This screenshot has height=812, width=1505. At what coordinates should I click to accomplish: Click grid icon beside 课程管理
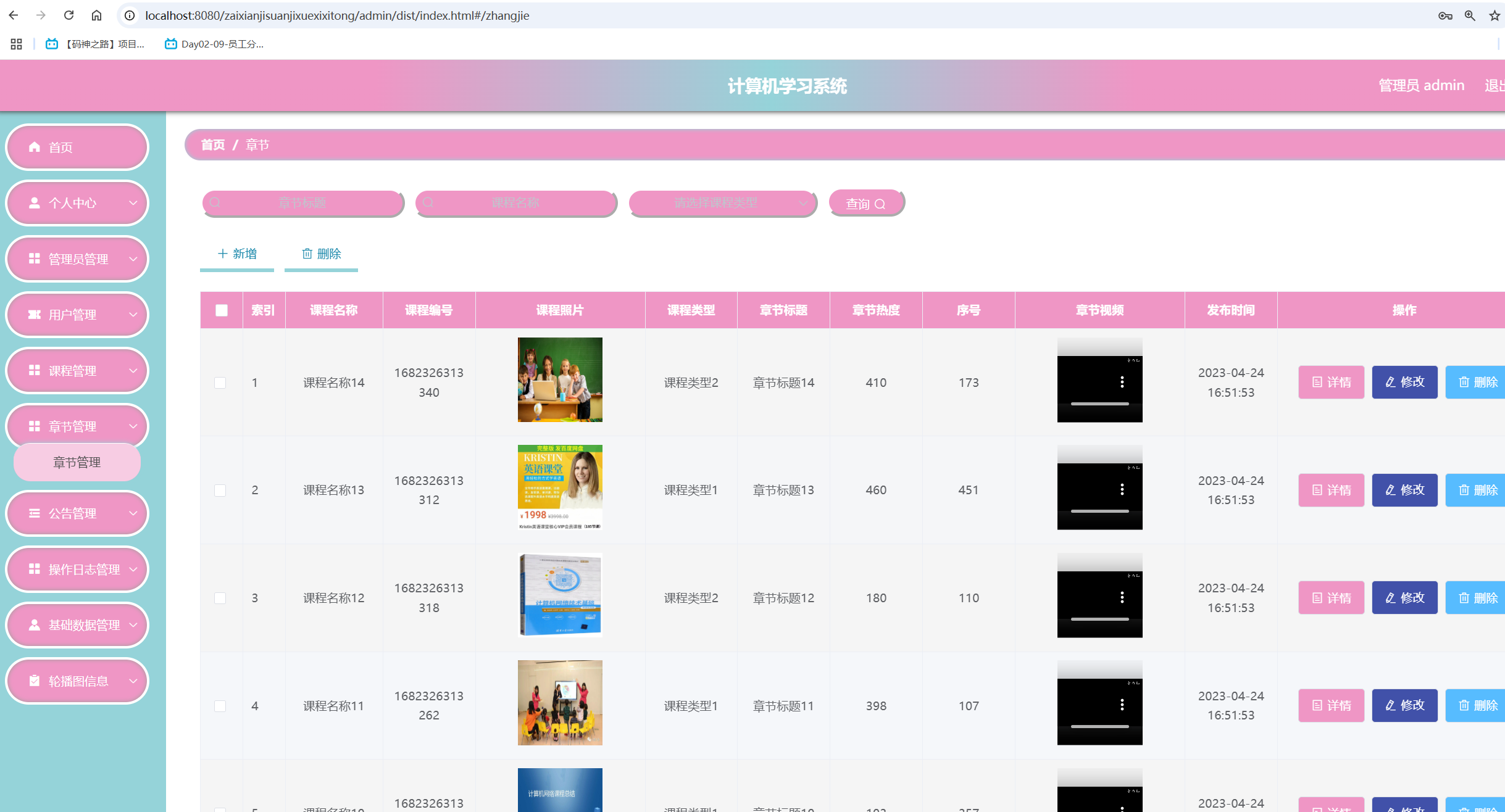[35, 370]
